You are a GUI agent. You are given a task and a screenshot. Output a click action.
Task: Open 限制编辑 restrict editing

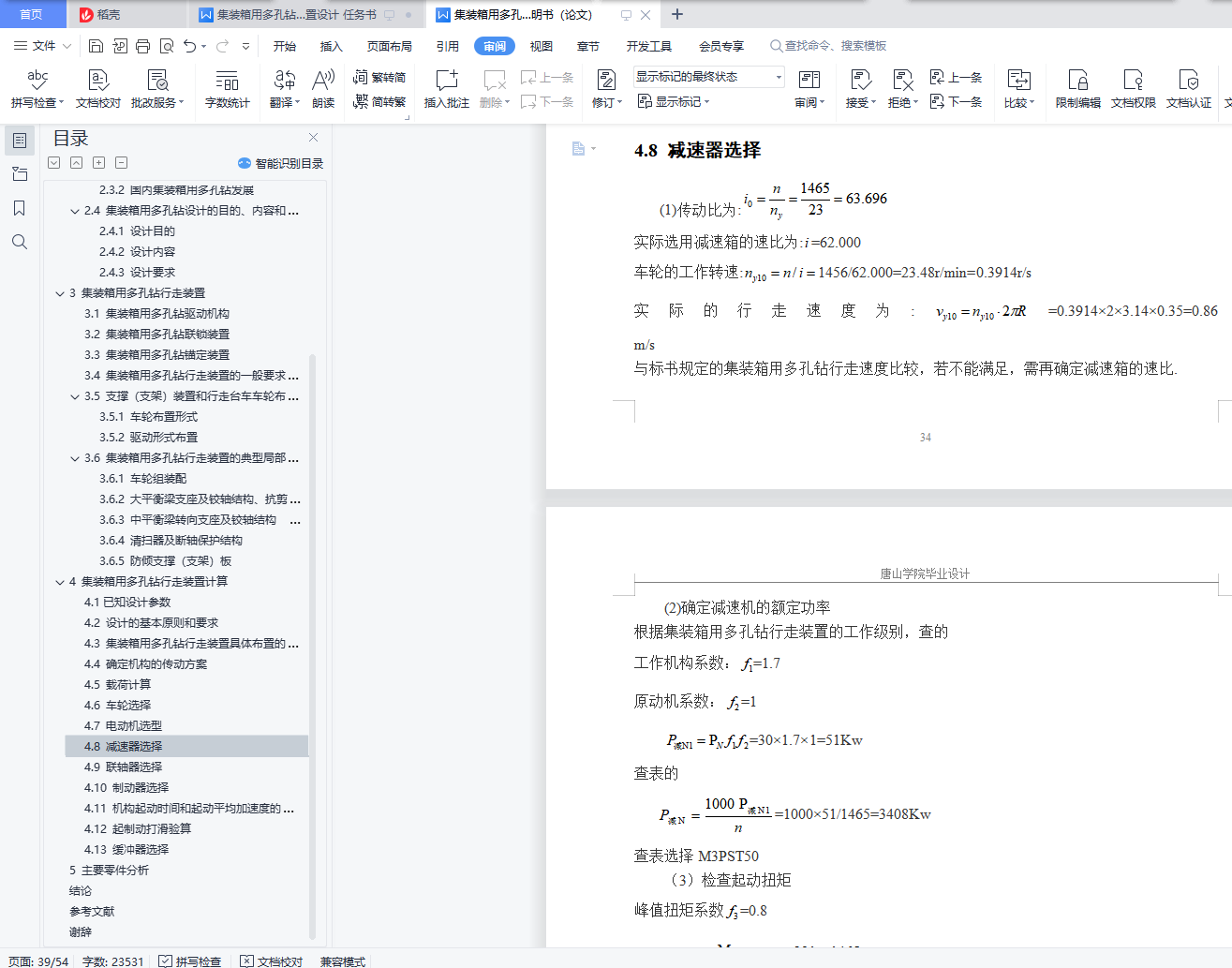pos(1078,89)
